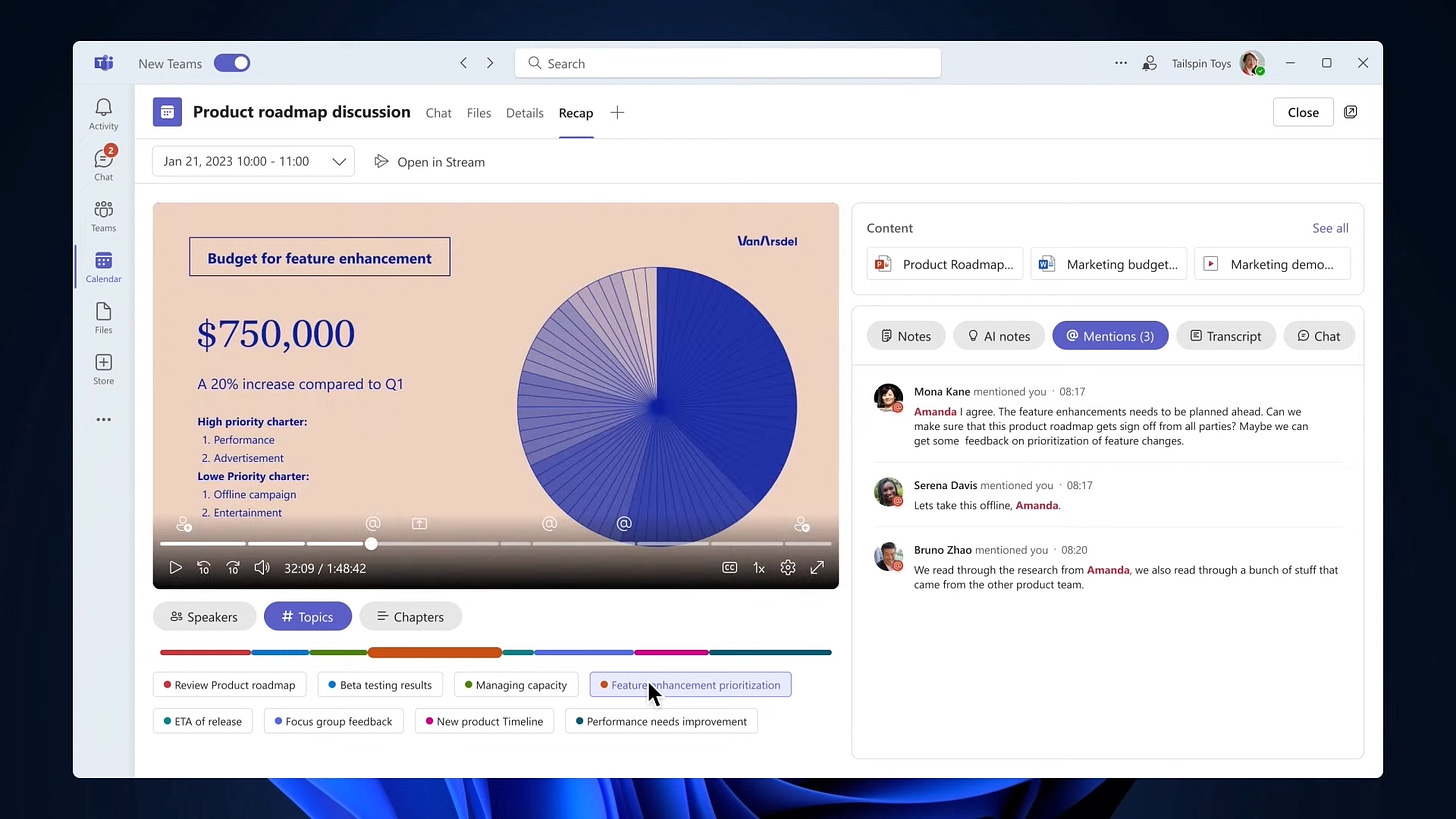The width and height of the screenshot is (1456, 819).
Task: Open Files in the left sidebar
Action: 103,318
